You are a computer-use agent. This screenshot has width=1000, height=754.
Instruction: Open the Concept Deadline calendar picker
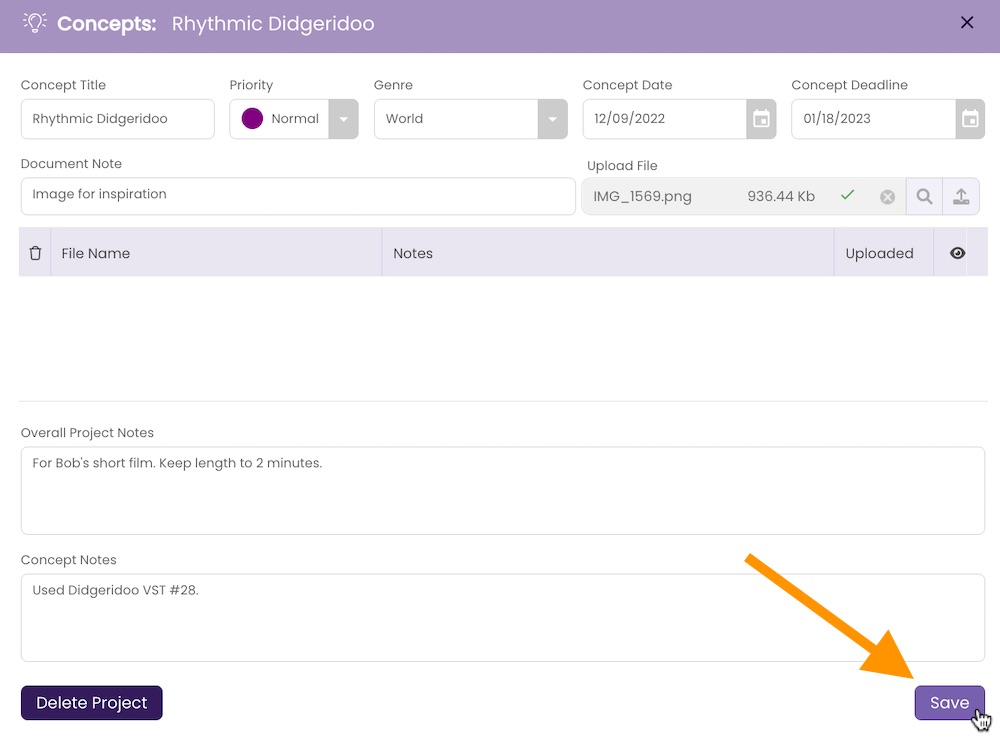point(970,119)
